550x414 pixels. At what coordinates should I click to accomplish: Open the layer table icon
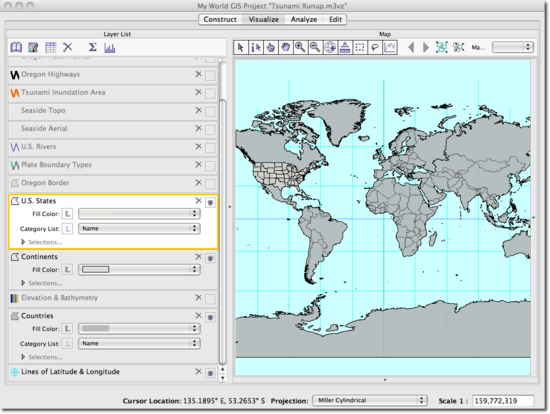(x=51, y=47)
